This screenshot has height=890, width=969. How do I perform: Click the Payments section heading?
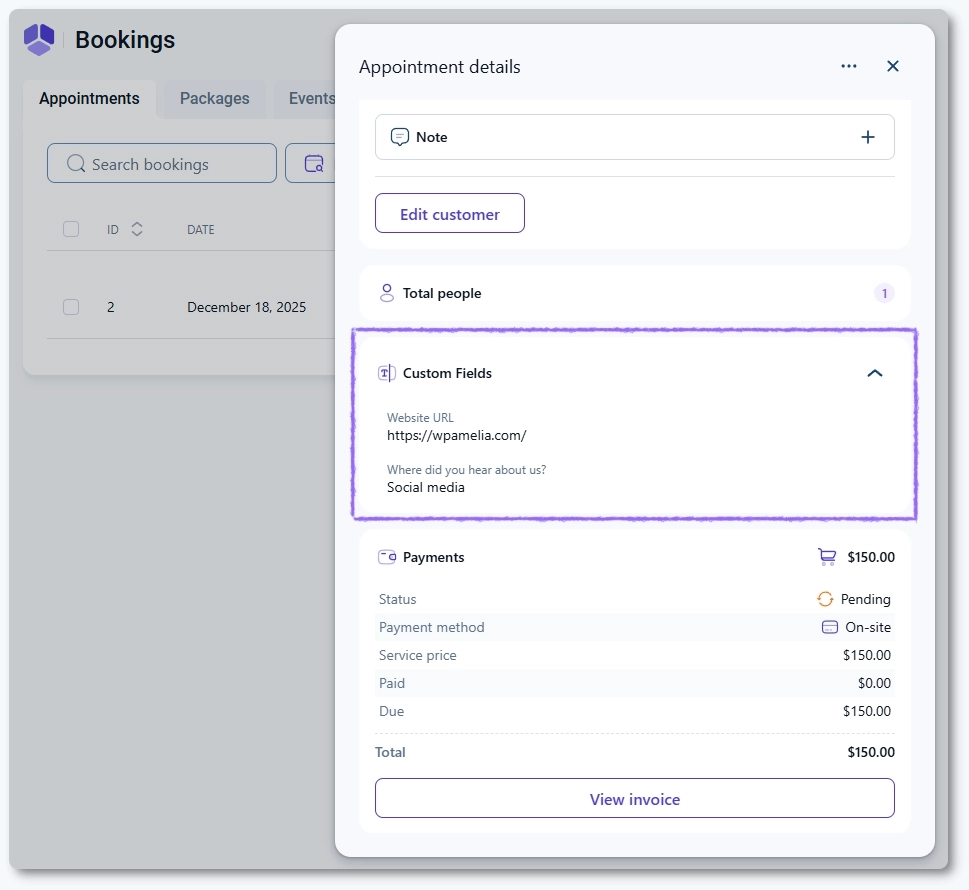433,557
